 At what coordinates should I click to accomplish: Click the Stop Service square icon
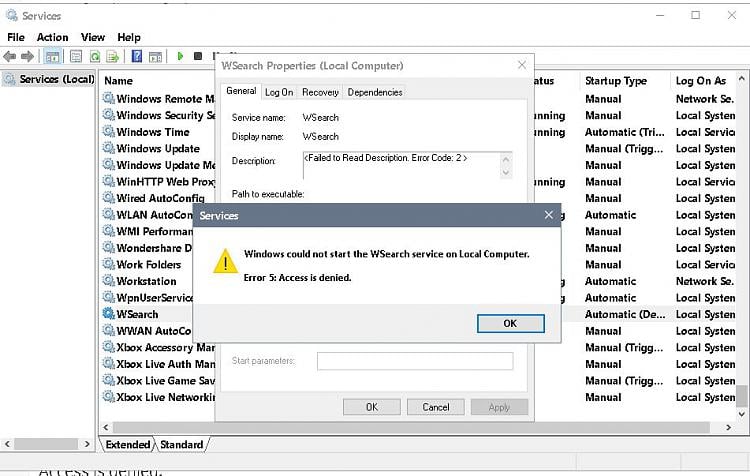pos(198,56)
